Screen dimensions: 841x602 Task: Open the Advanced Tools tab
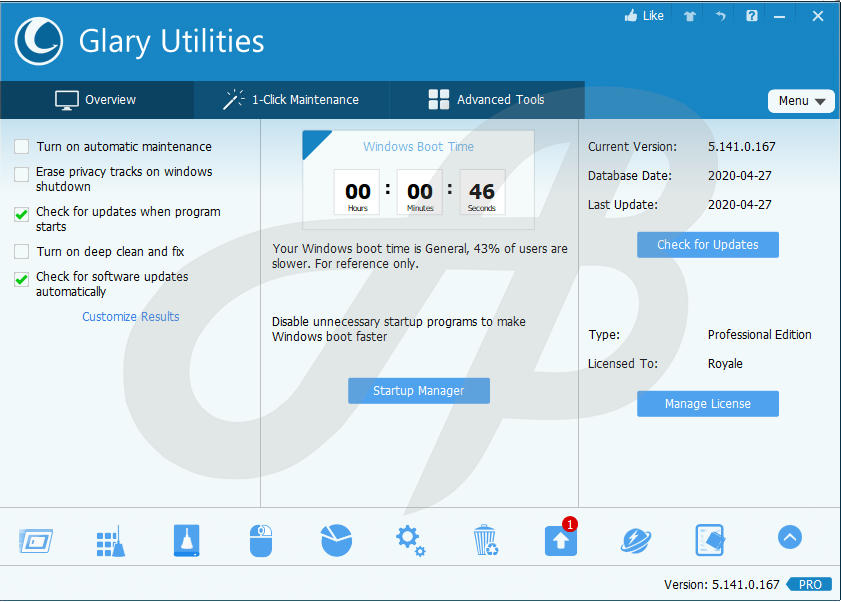pyautogui.click(x=487, y=100)
